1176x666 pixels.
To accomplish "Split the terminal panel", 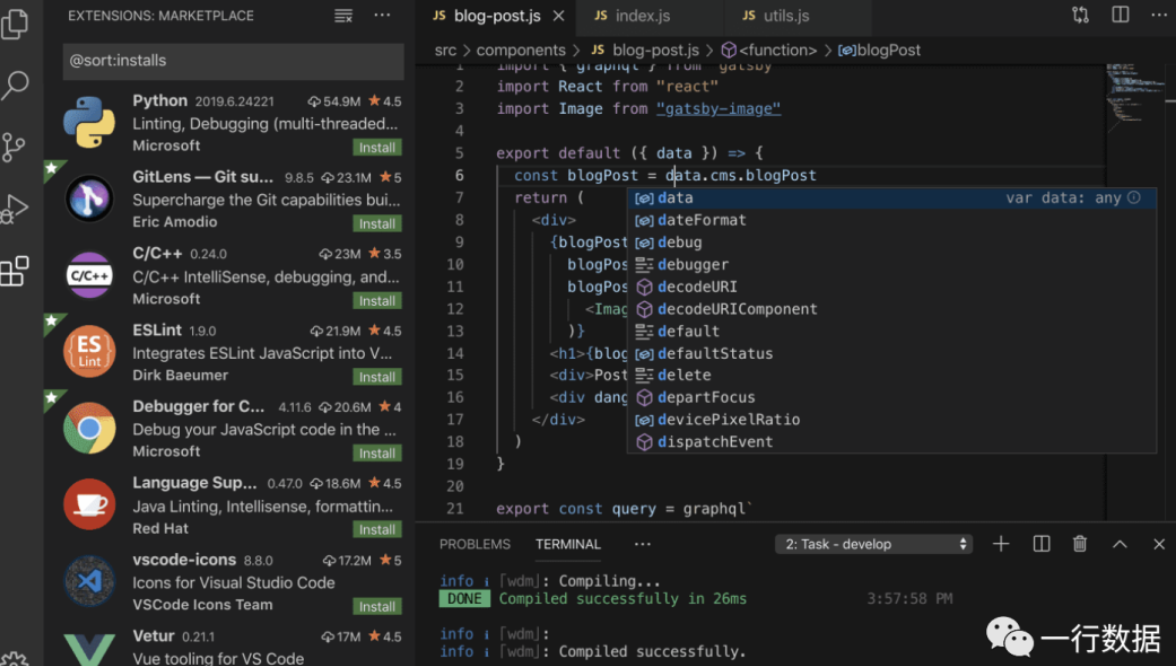I will (x=1041, y=544).
